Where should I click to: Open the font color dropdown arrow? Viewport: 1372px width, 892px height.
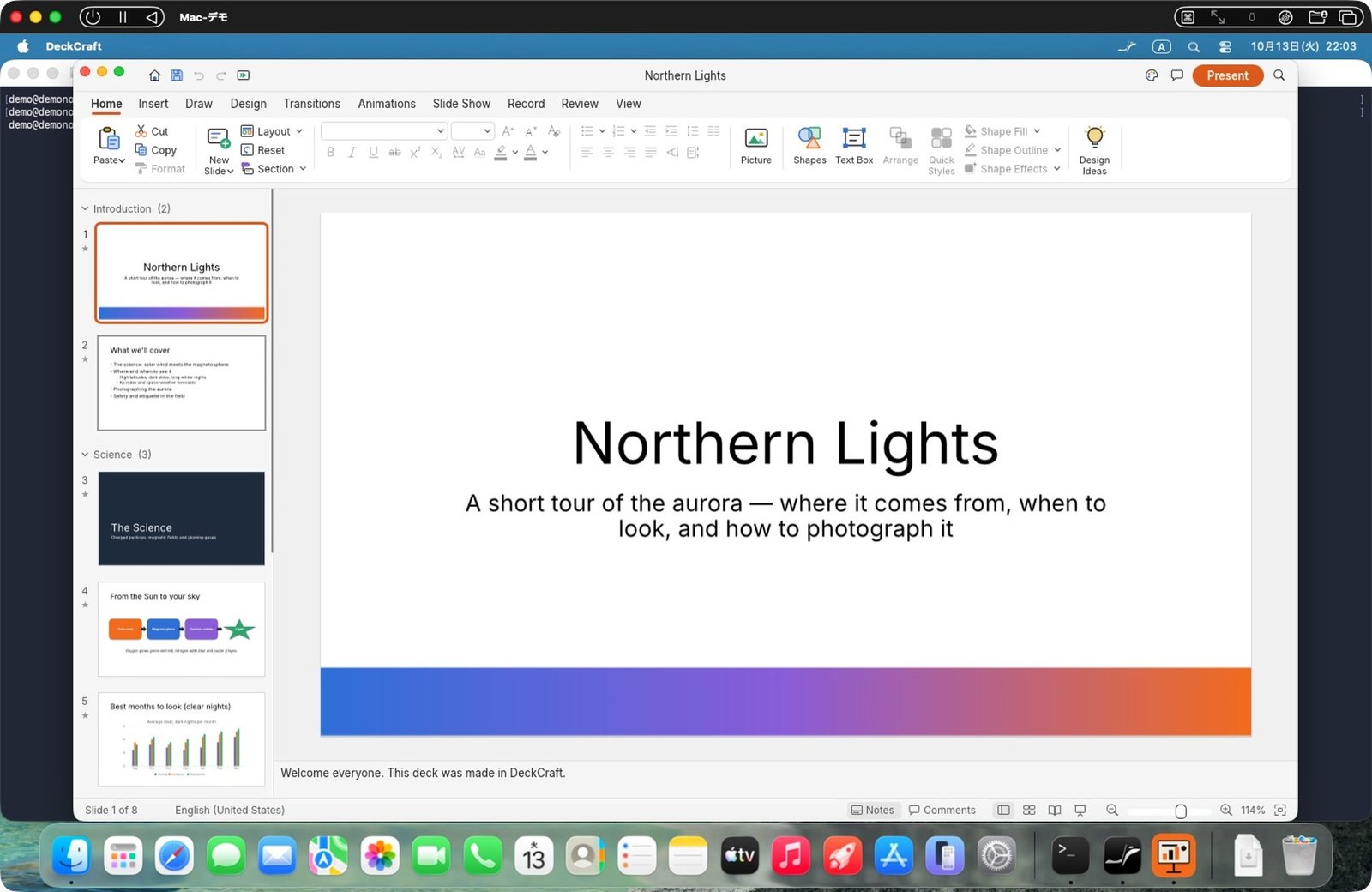(545, 153)
